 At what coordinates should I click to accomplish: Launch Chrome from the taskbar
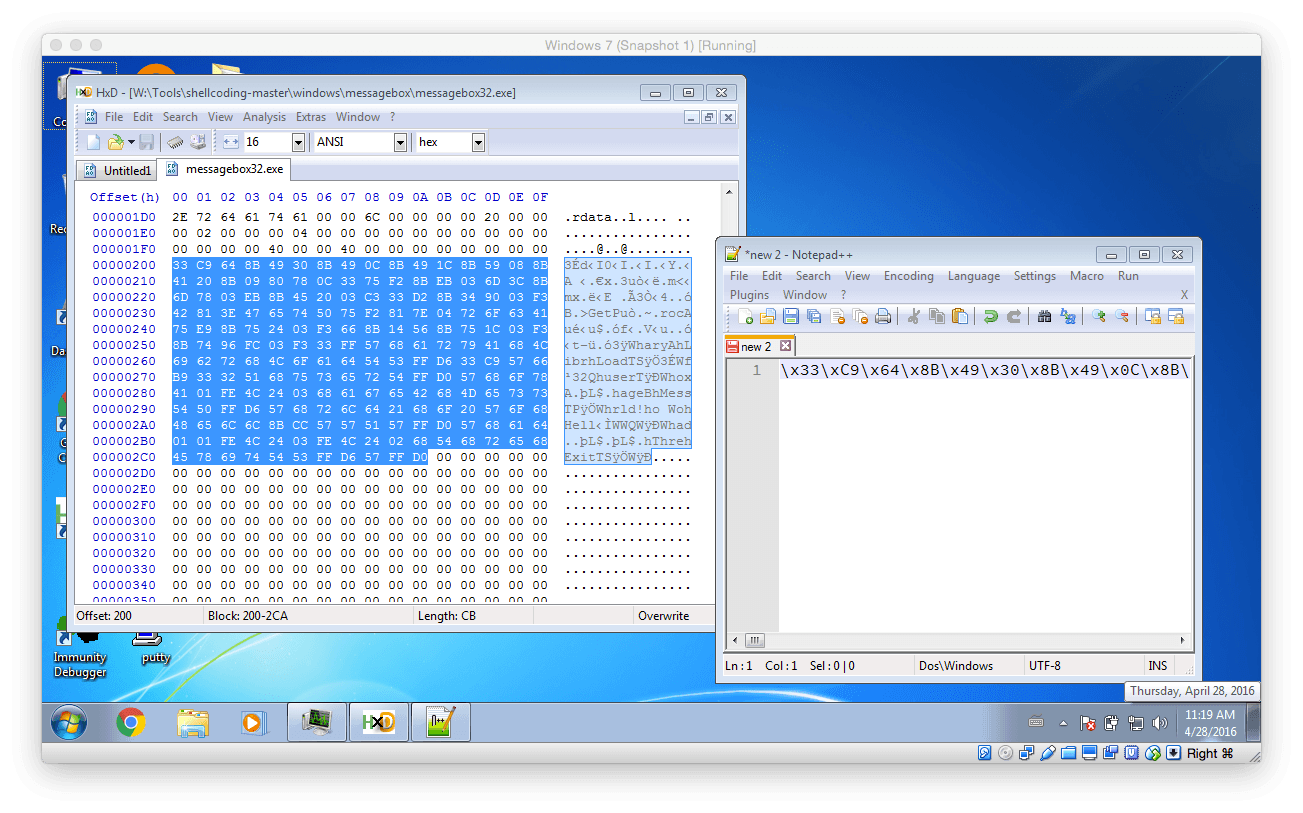(x=131, y=722)
